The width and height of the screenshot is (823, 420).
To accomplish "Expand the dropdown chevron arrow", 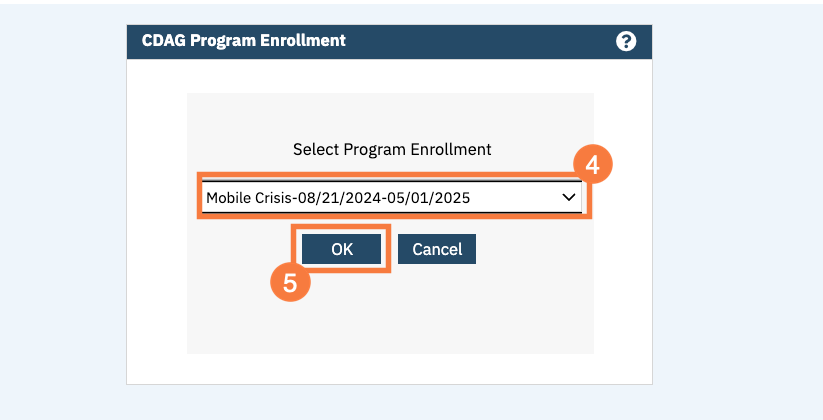I will tap(569, 198).
